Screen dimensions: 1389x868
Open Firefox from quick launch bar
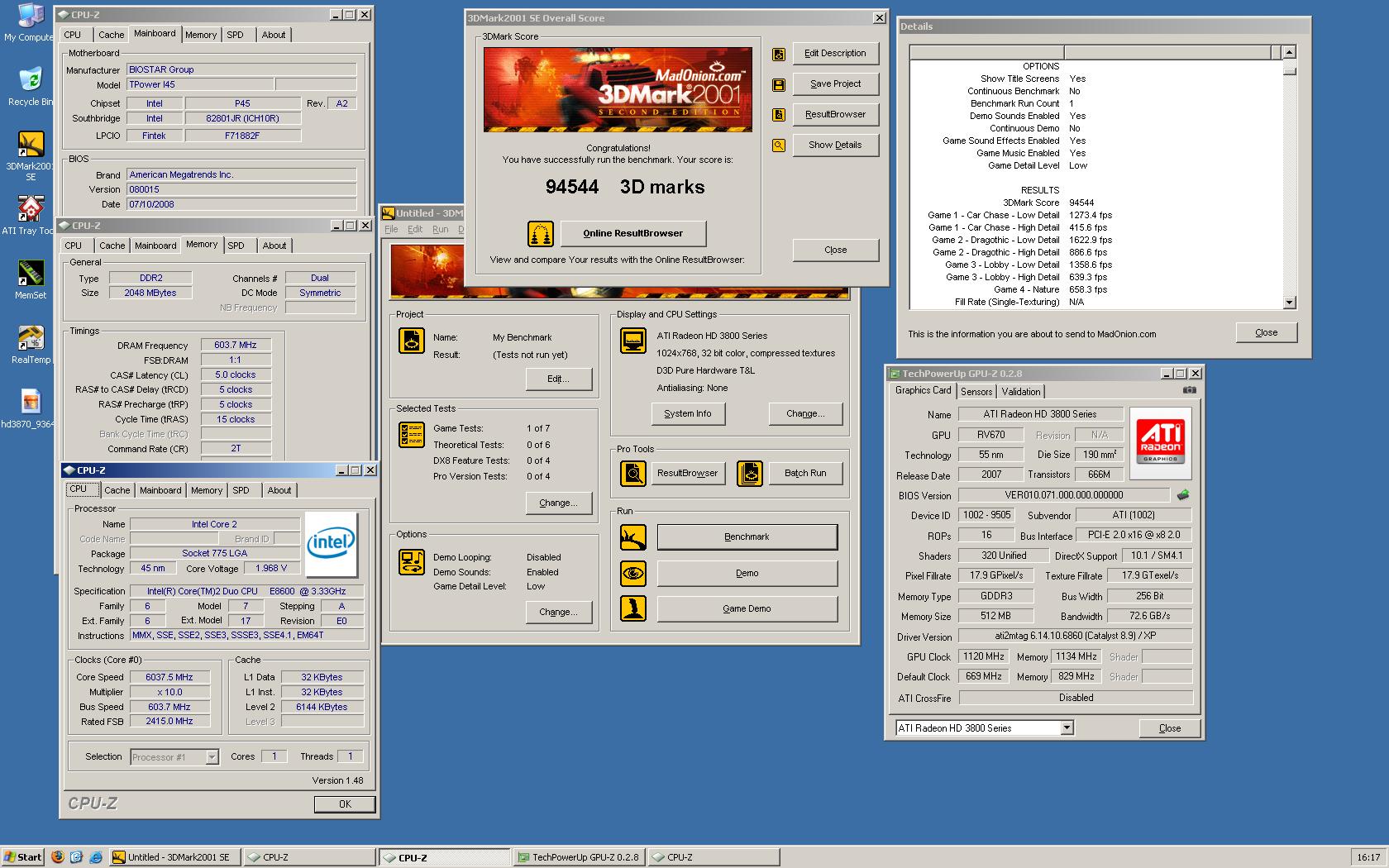pos(57,857)
